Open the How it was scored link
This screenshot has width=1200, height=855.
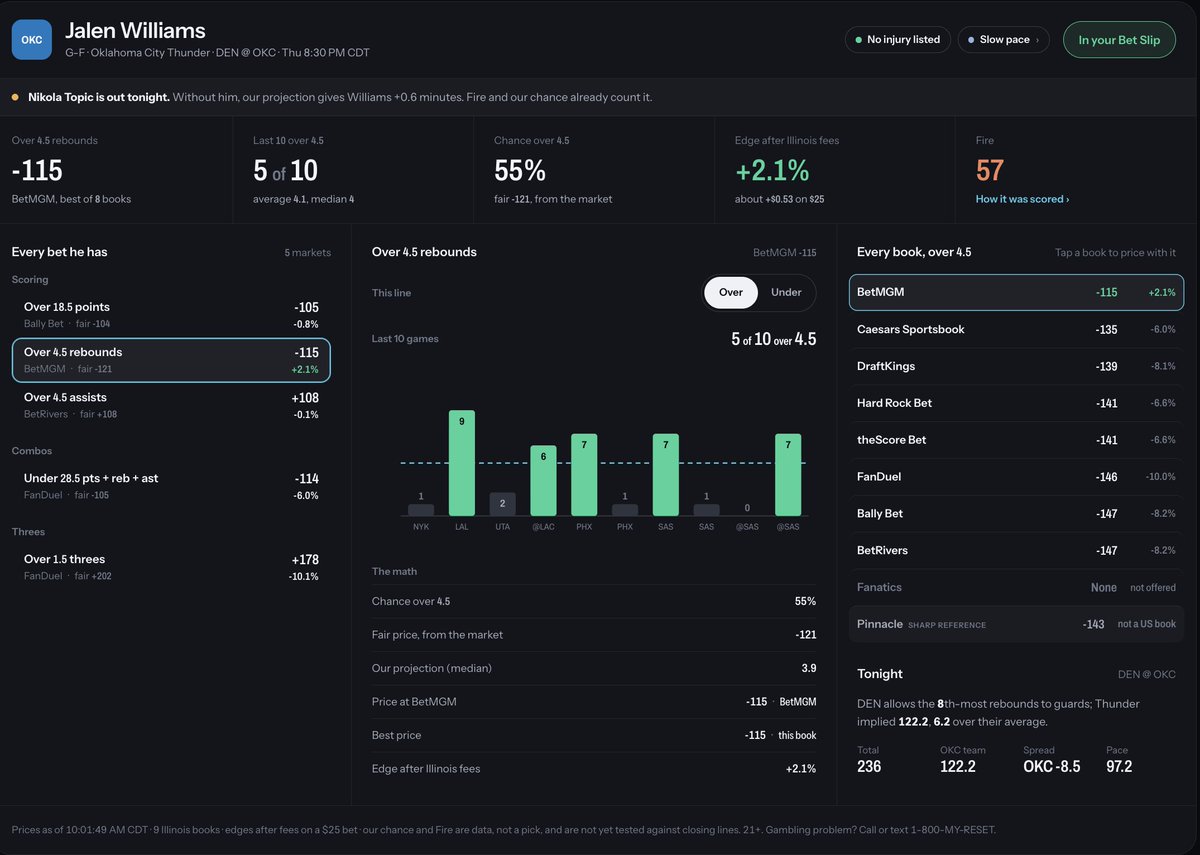pos(1022,199)
